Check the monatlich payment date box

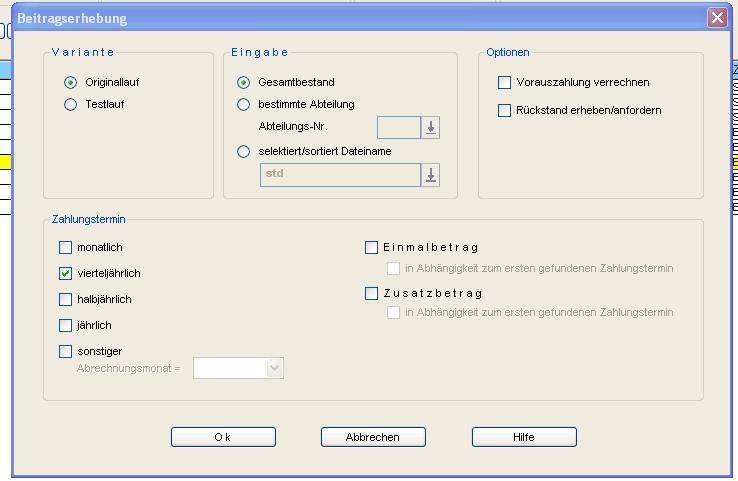coord(66,247)
